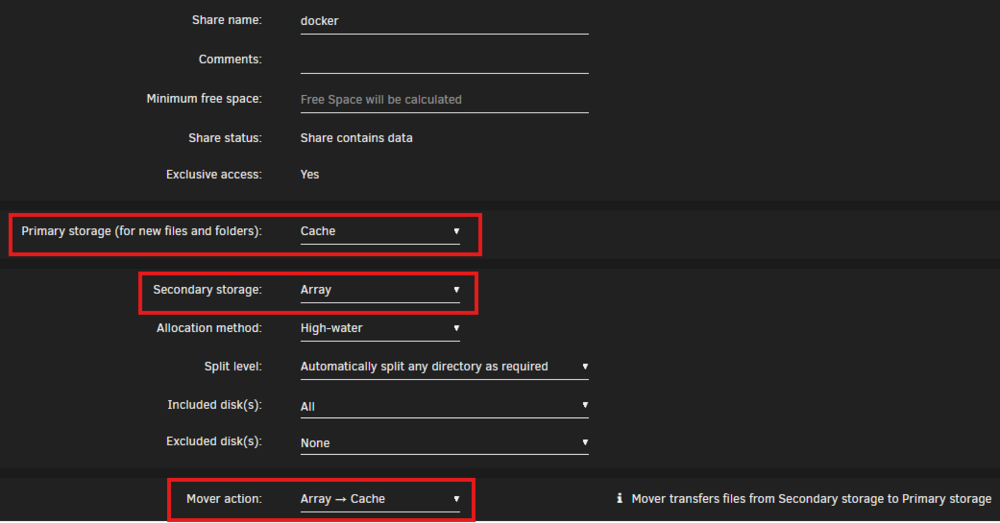Click the 'Share contains data' status text
The image size is (1000, 523).
357,138
